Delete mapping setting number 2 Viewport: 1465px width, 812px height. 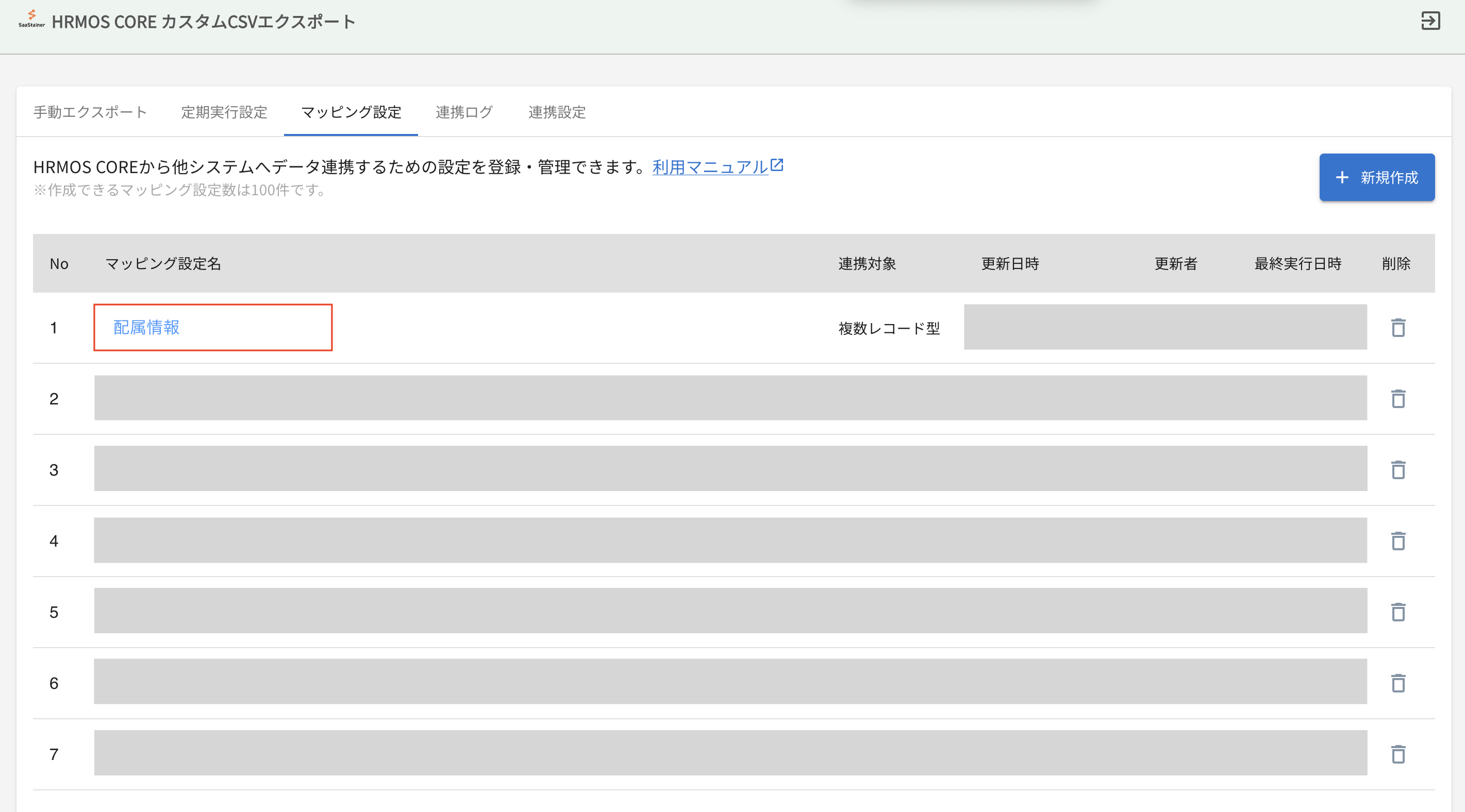click(1398, 399)
